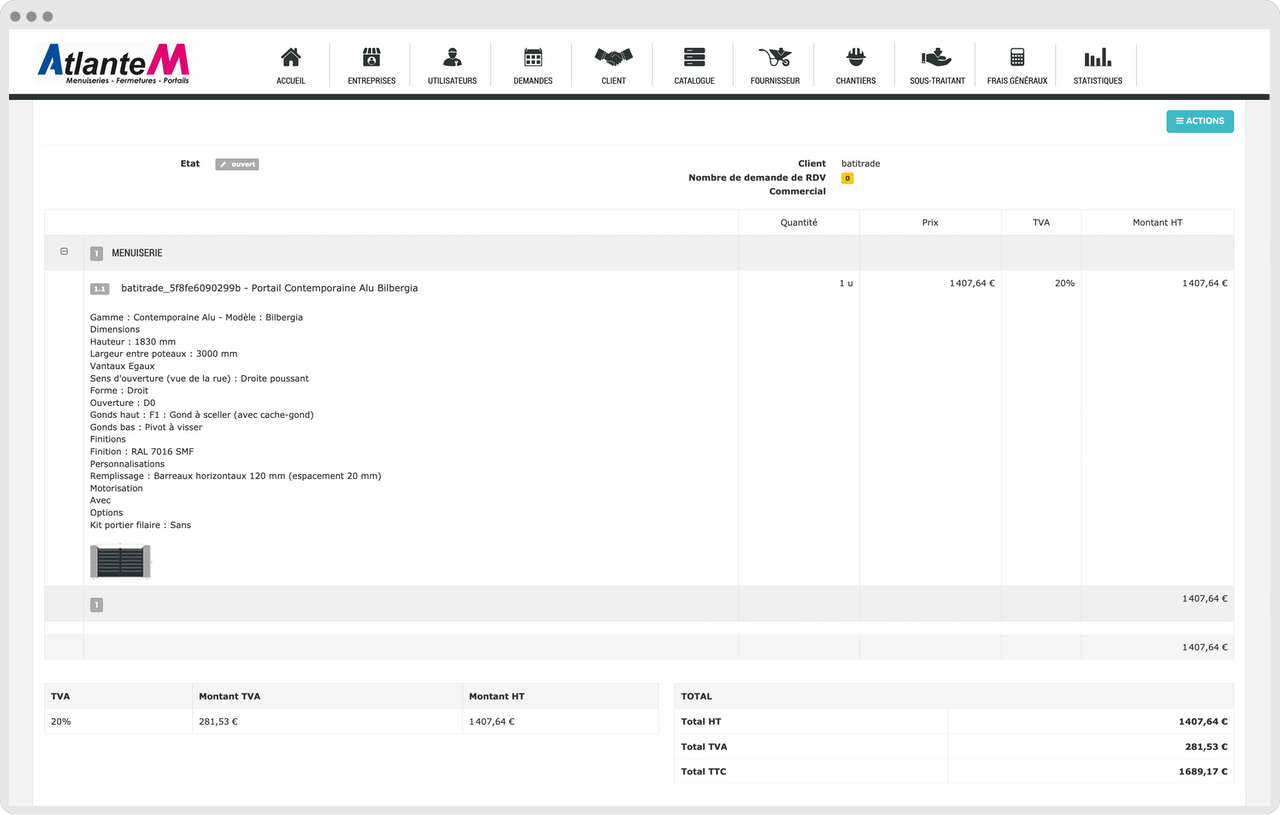1280x815 pixels.
Task: Open the Client section
Action: (x=613, y=64)
